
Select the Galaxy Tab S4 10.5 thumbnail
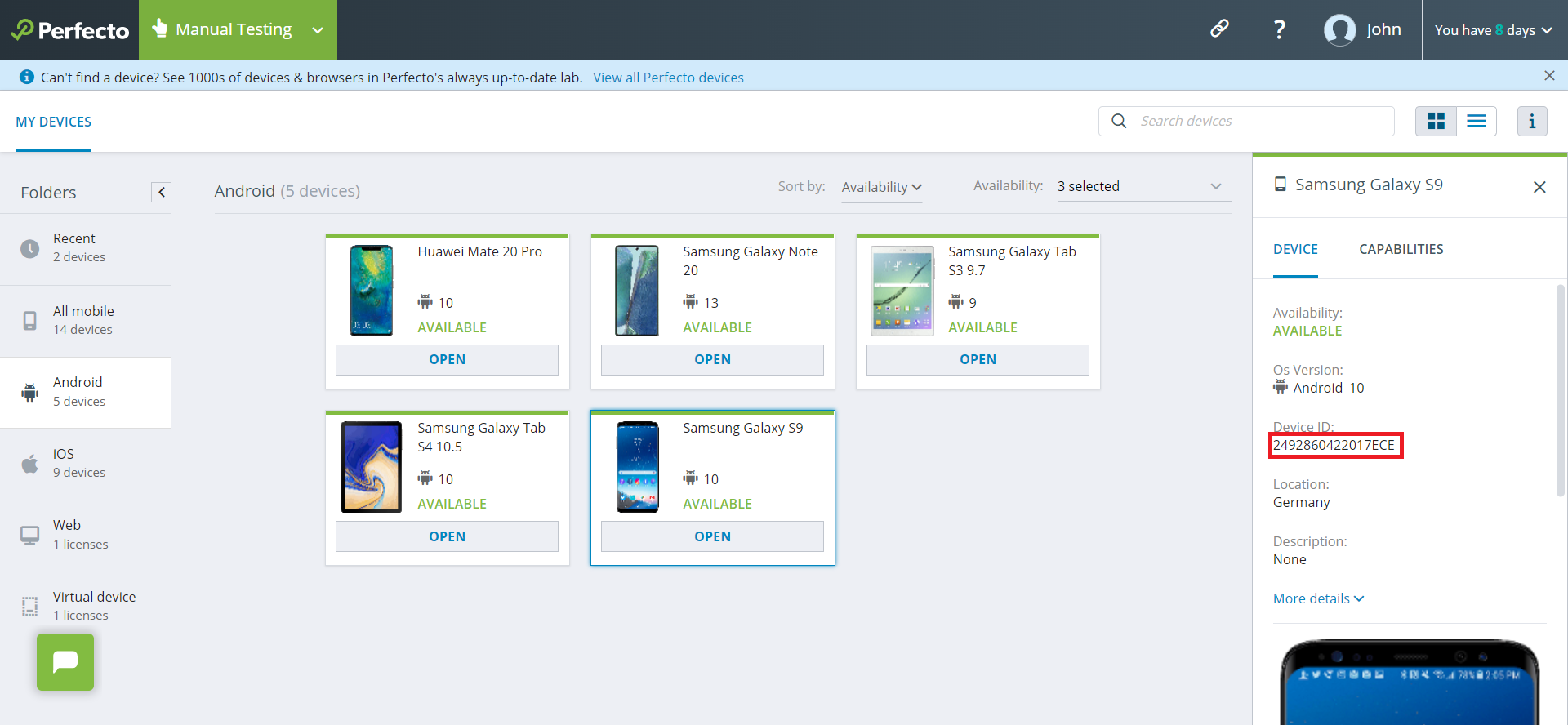[x=371, y=467]
